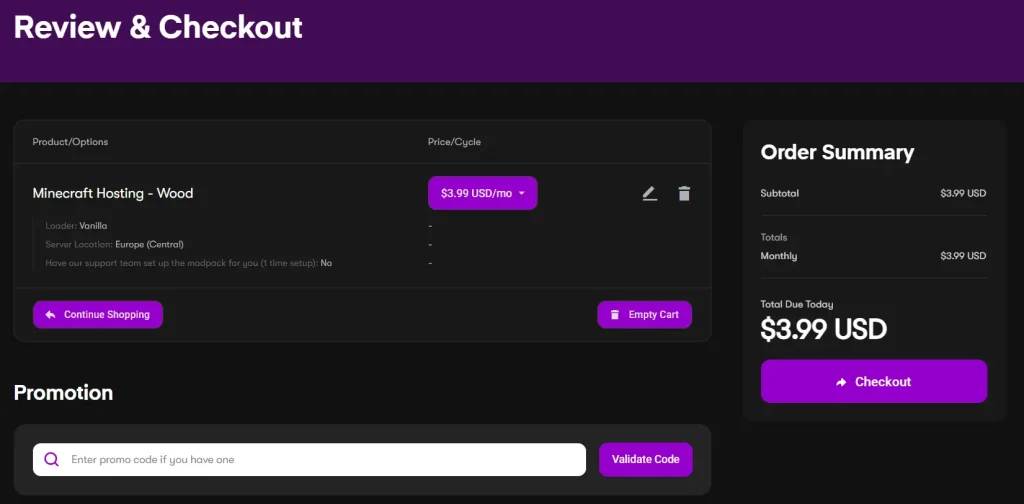This screenshot has width=1024, height=504.
Task: Click the Promotion section heading
Action: tap(63, 393)
